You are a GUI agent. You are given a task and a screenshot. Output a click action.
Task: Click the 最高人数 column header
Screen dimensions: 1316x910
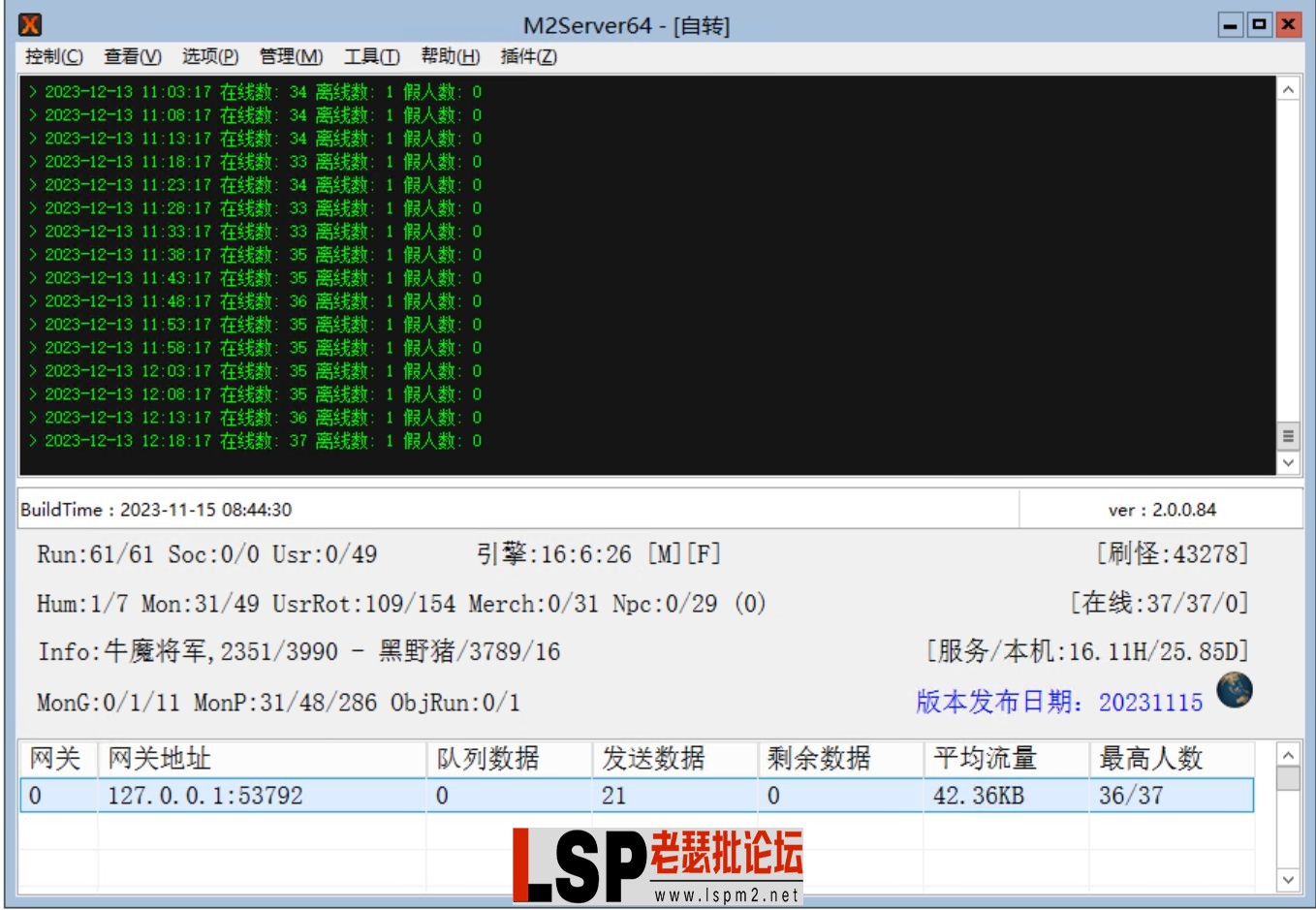[1148, 759]
